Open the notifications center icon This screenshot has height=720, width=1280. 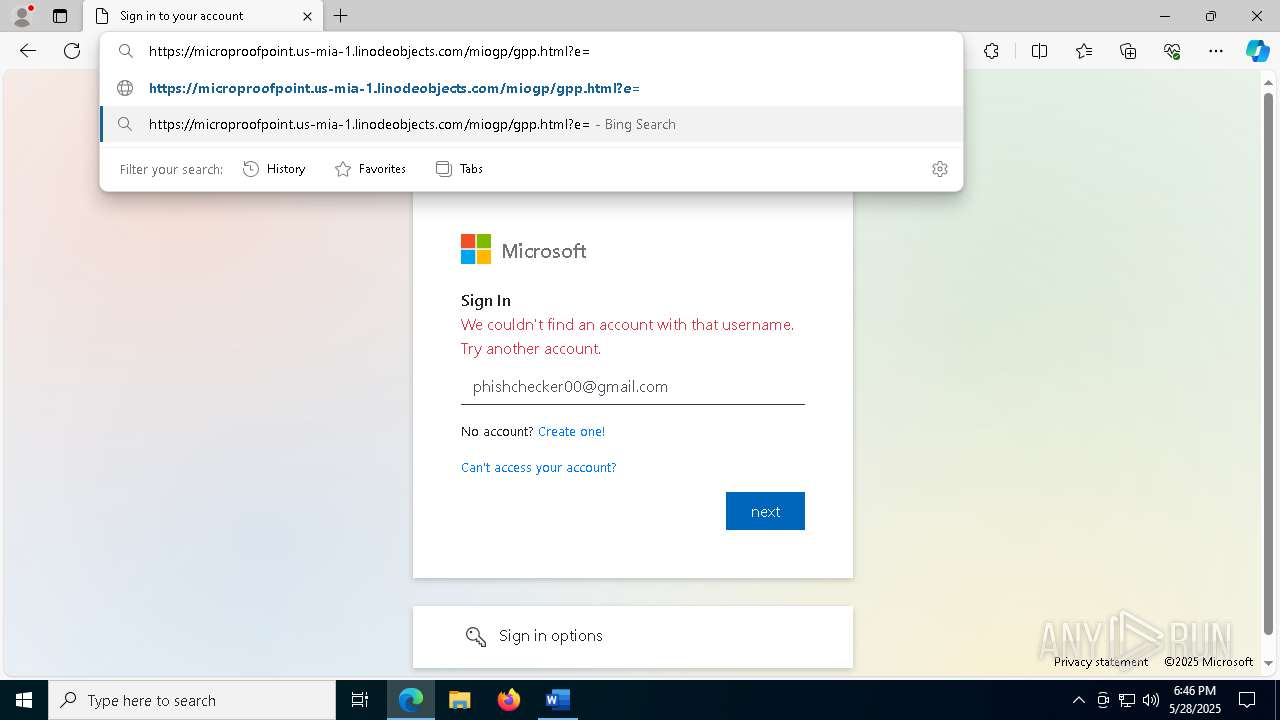click(1247, 700)
